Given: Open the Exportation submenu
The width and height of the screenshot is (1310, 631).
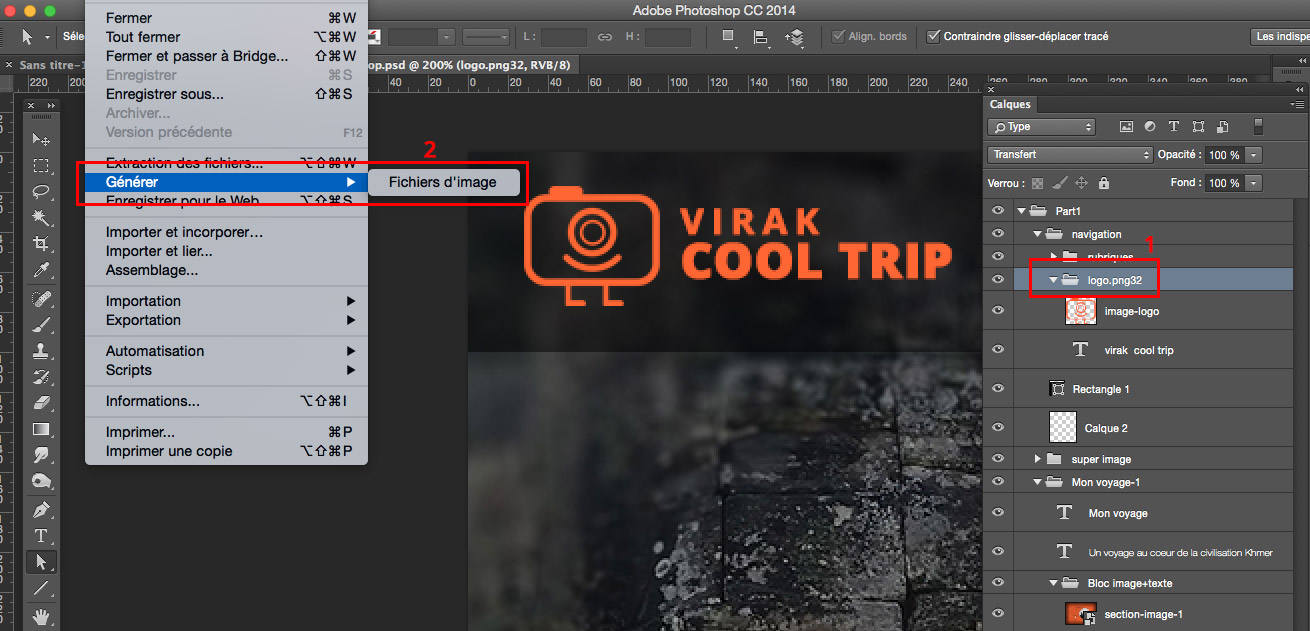Looking at the screenshot, I should click(227, 320).
